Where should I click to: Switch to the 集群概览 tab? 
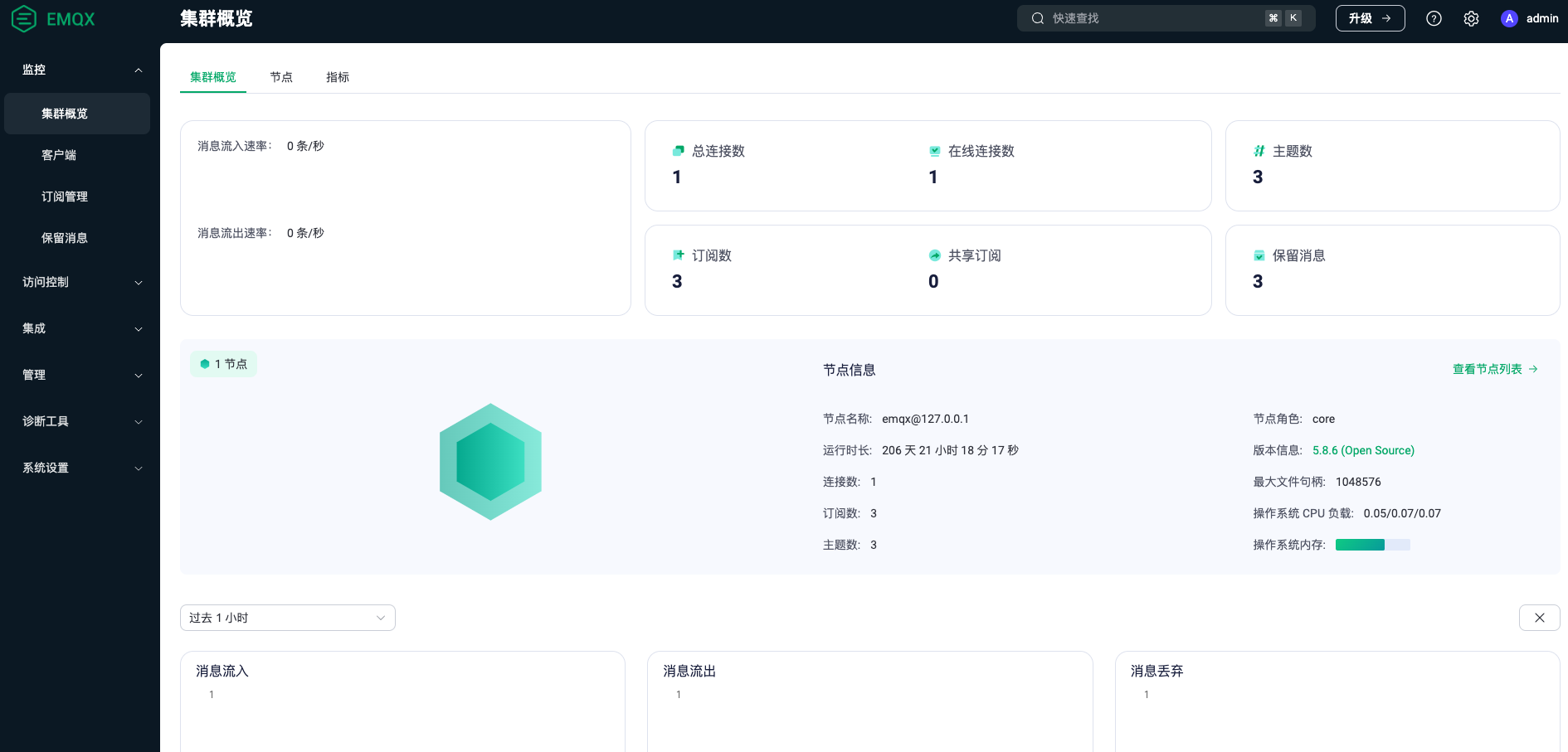(x=213, y=77)
